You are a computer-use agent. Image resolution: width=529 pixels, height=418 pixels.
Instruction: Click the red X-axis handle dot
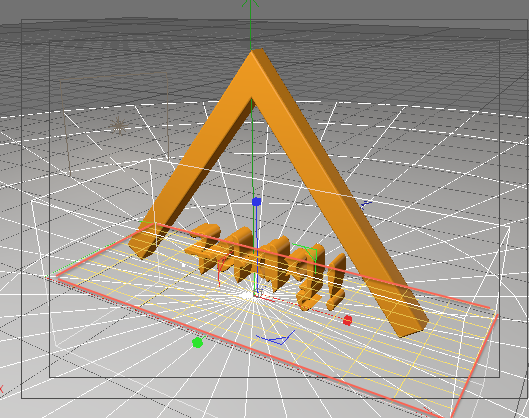click(x=347, y=320)
